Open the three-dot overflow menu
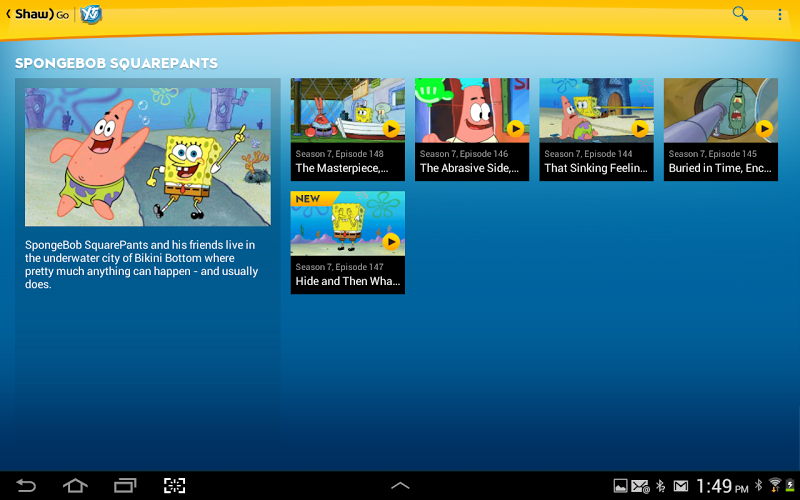Viewport: 800px width, 500px height. point(780,14)
